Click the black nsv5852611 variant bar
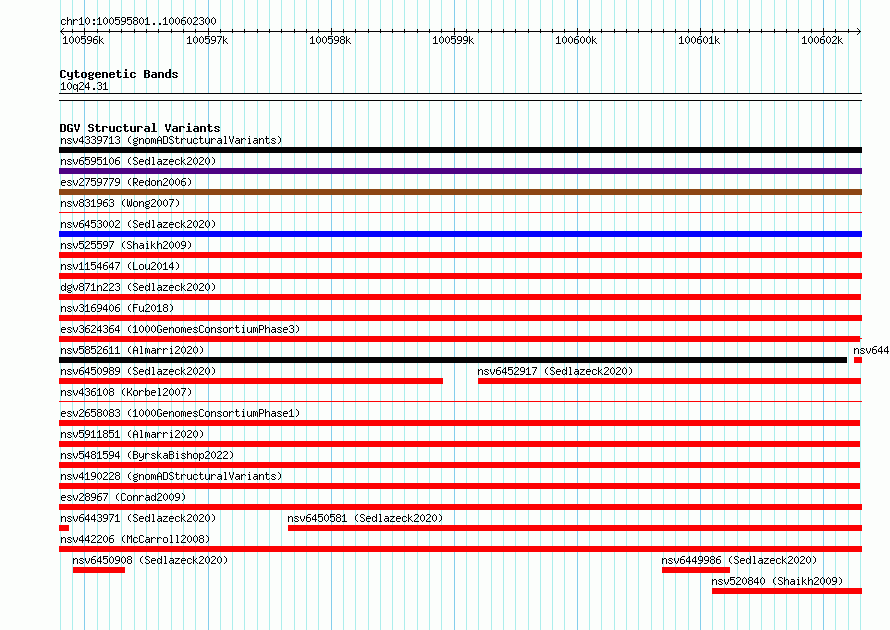Image resolution: width=890 pixels, height=630 pixels. [453, 360]
